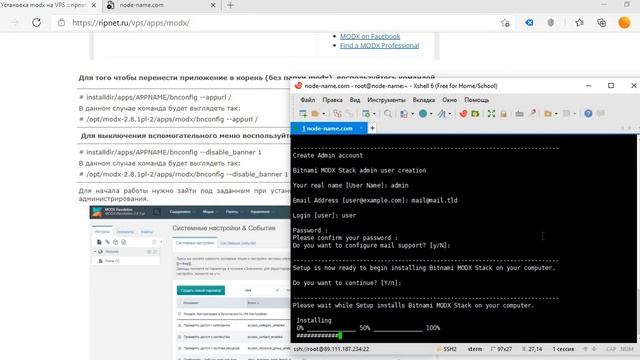
Task: Click the session Properties icon in Xshell toolbar
Action: click(x=366, y=113)
